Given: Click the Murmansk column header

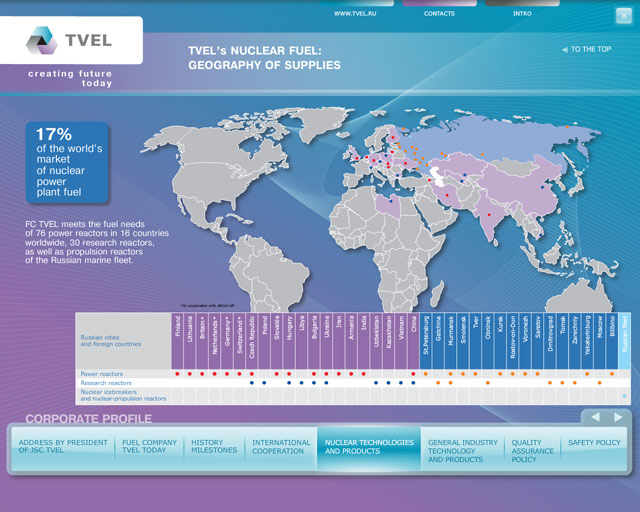Looking at the screenshot, I should pyautogui.click(x=451, y=341).
